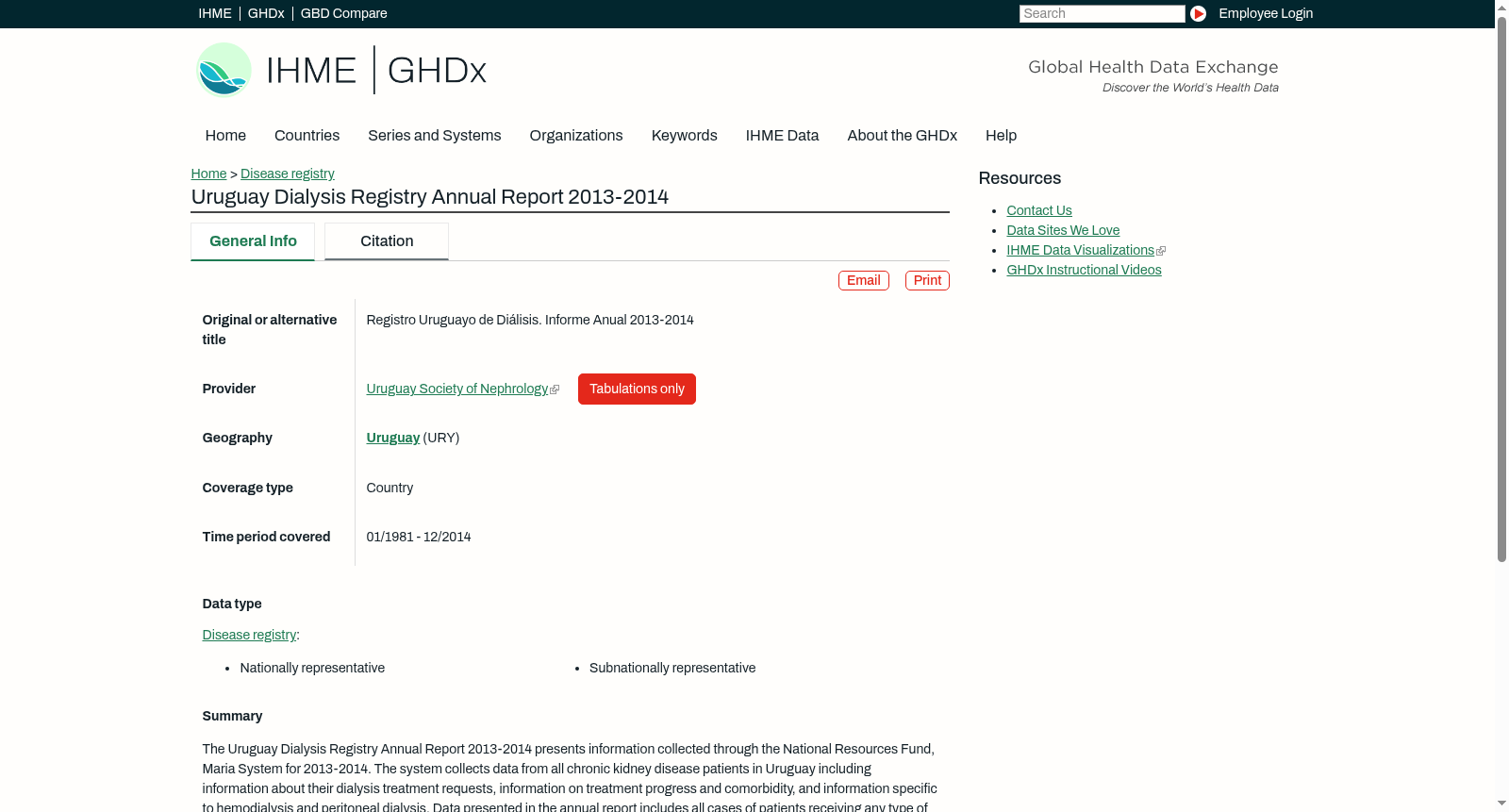Open GHDx link in top bar
The width and height of the screenshot is (1509, 812).
[266, 13]
